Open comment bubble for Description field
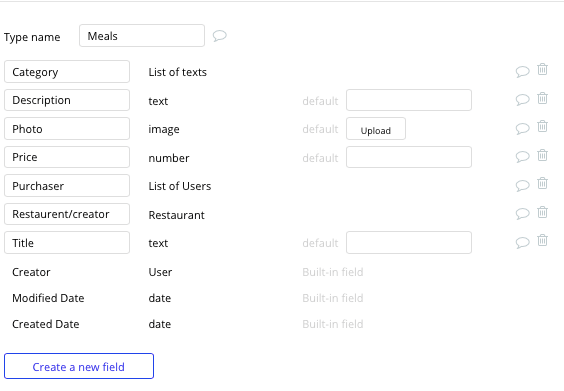564x391 pixels. click(x=522, y=100)
